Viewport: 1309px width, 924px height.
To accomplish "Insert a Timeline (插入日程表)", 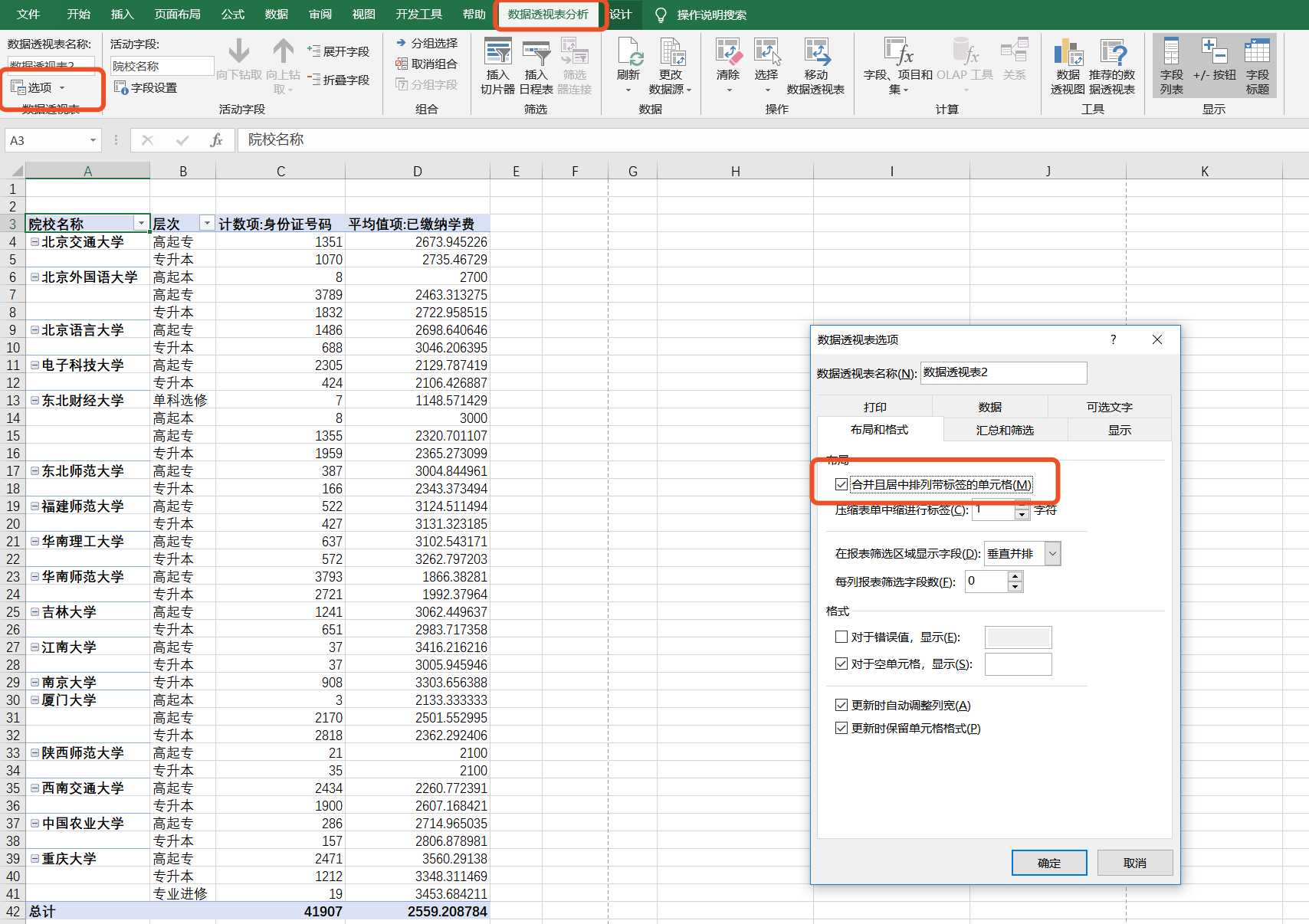I will pyautogui.click(x=536, y=67).
